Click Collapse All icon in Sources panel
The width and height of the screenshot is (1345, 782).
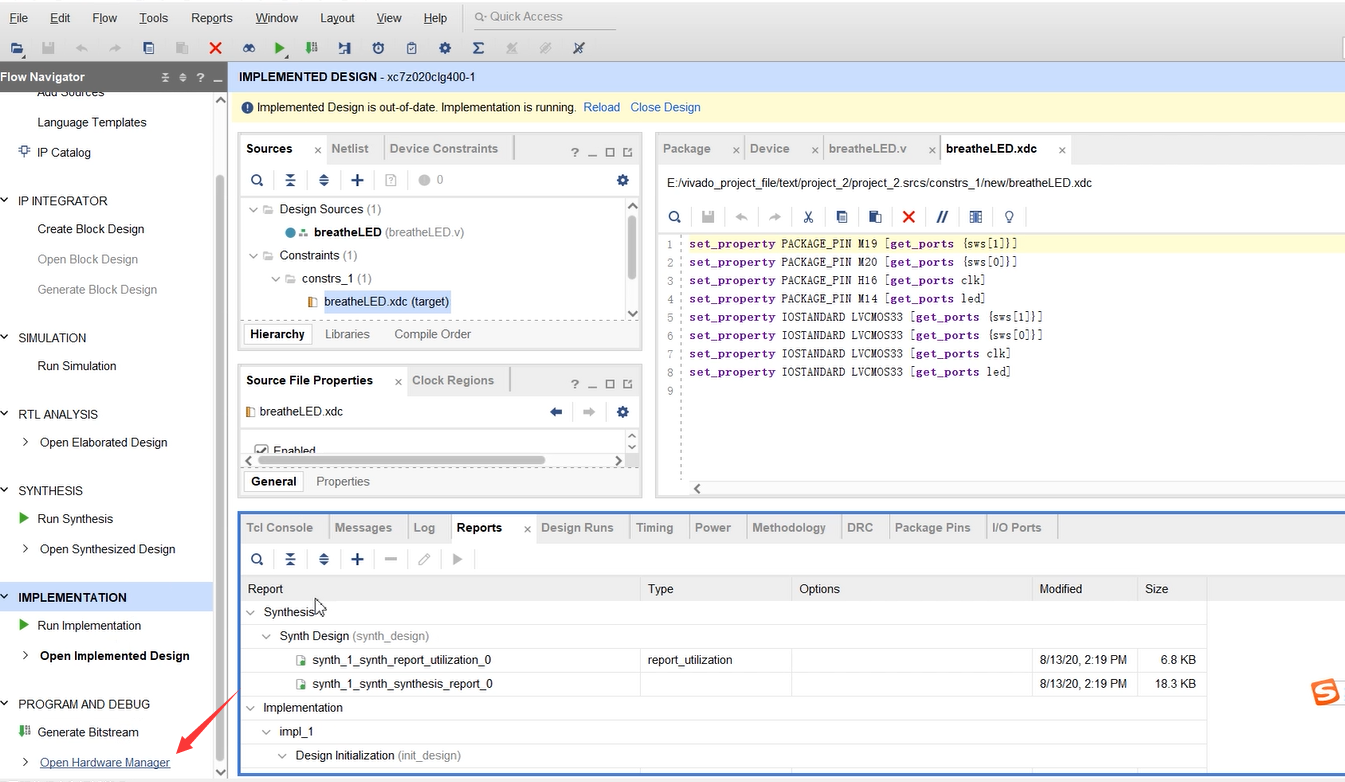click(290, 180)
